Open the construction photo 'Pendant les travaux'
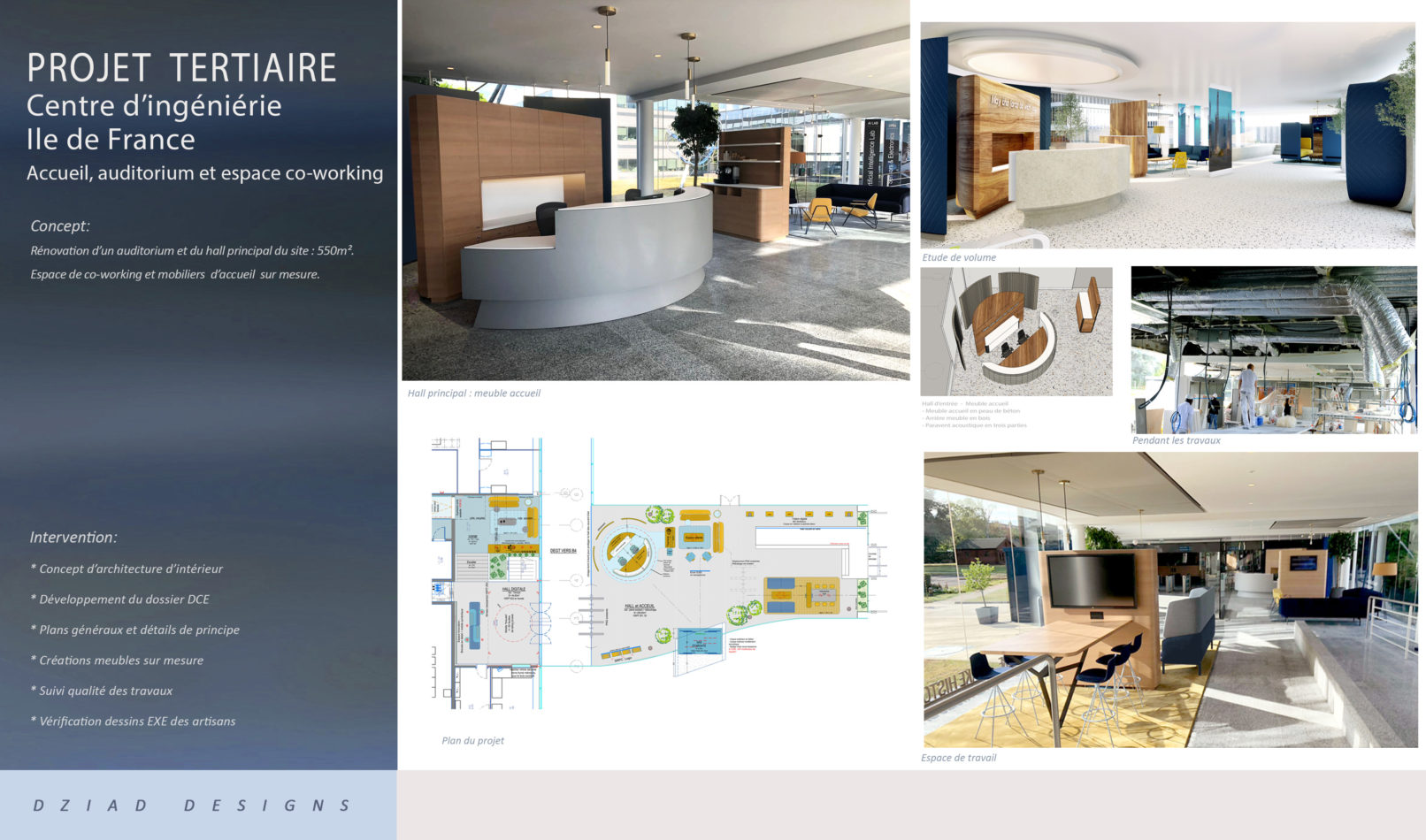Viewport: 1426px width, 840px height. coord(1273,349)
